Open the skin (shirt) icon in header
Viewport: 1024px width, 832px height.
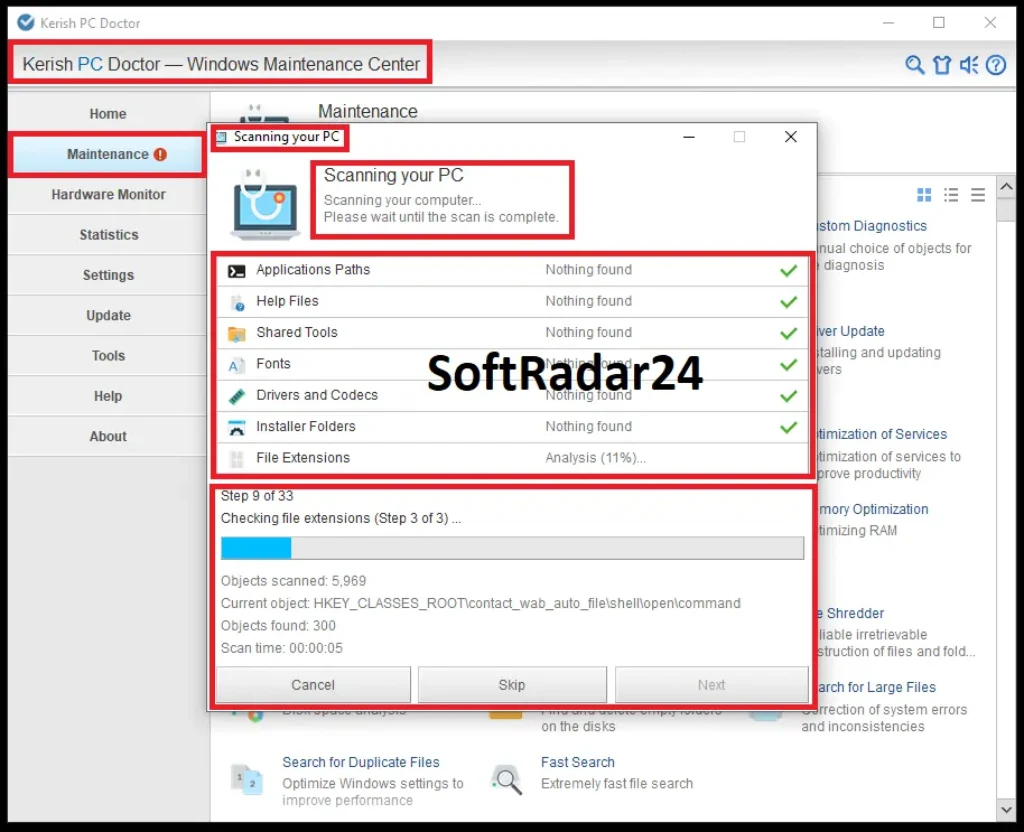941,65
